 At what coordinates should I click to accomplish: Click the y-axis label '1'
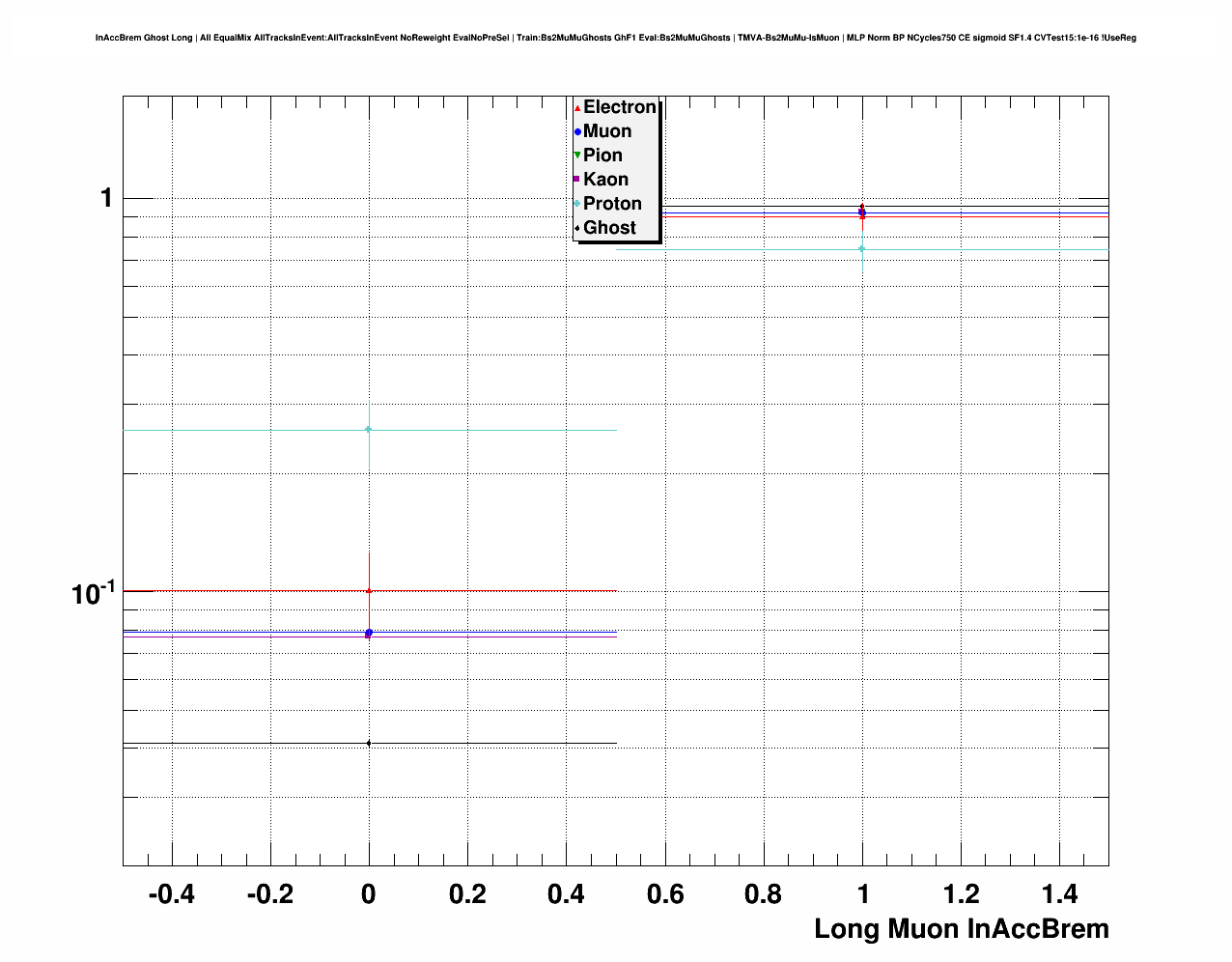(x=106, y=198)
